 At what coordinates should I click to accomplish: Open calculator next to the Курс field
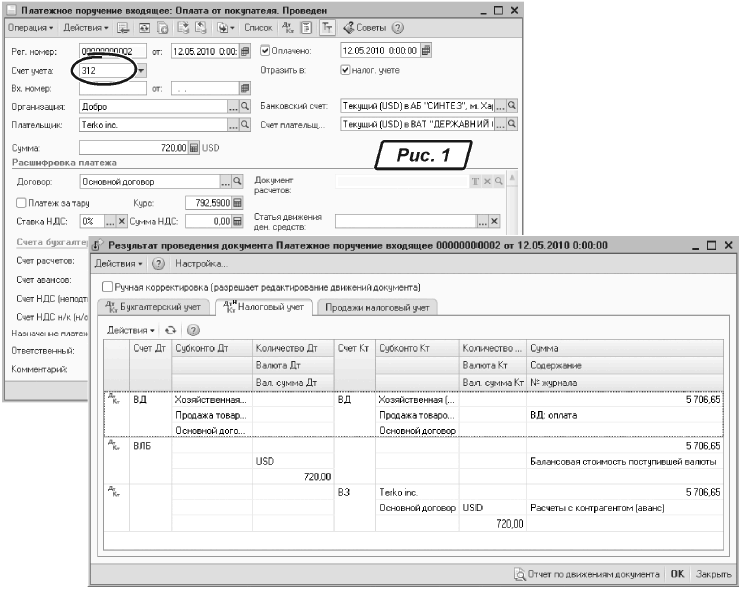pos(238,203)
